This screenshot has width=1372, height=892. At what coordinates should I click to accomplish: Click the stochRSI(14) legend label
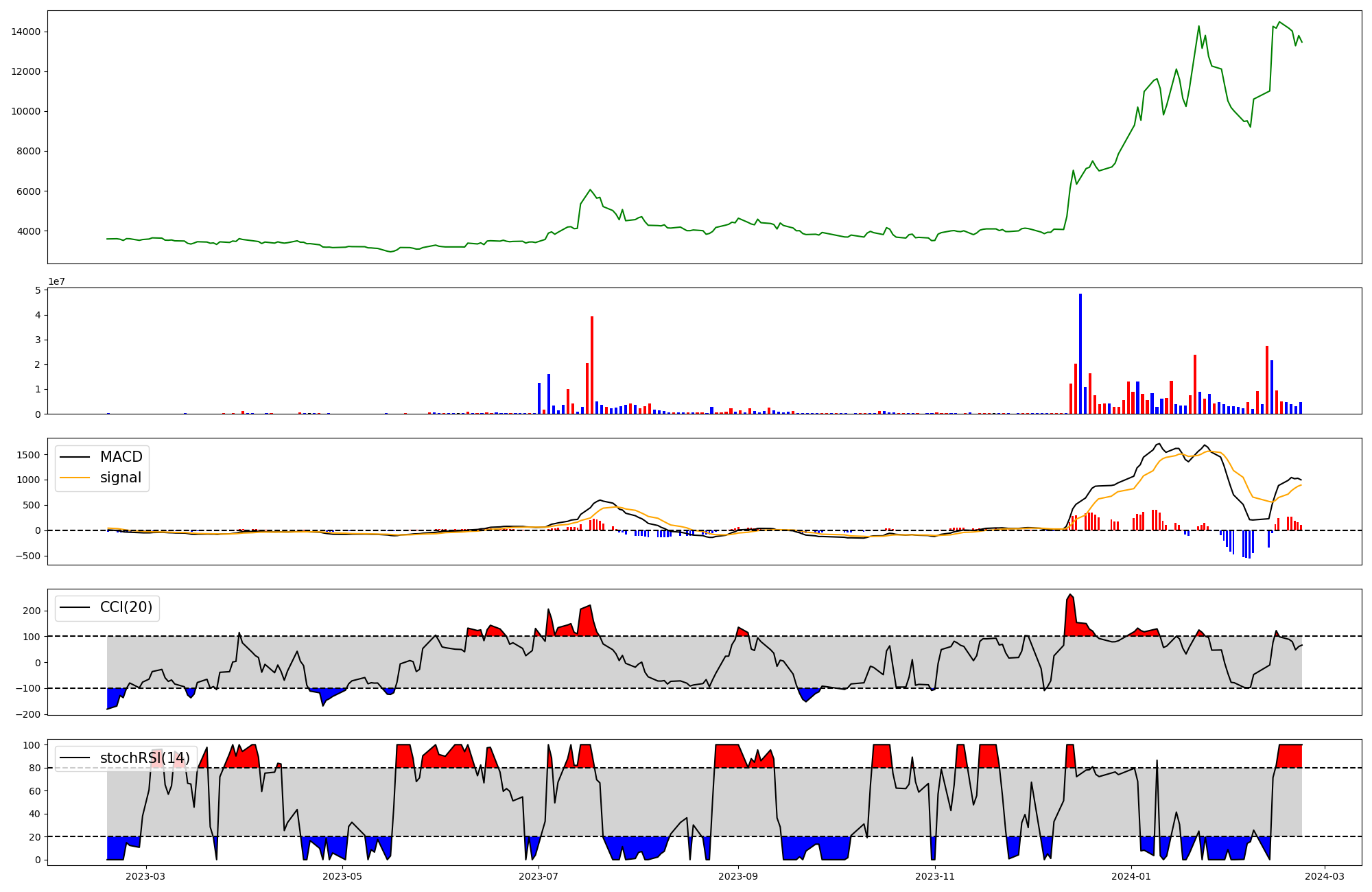145,758
